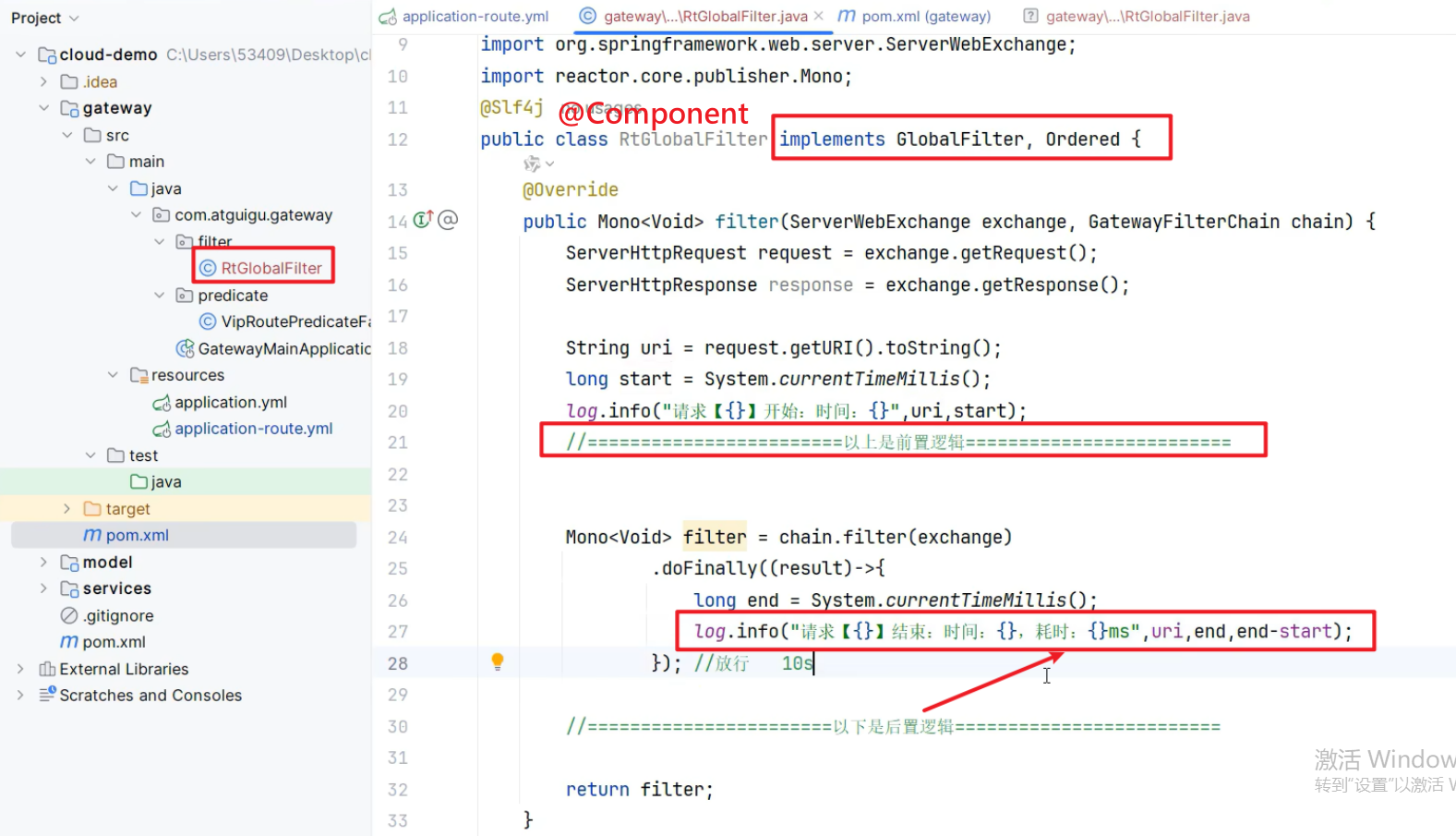Click the @ annotation gutter icon line 14
Screen dimensions: 1456x836
pos(448,220)
